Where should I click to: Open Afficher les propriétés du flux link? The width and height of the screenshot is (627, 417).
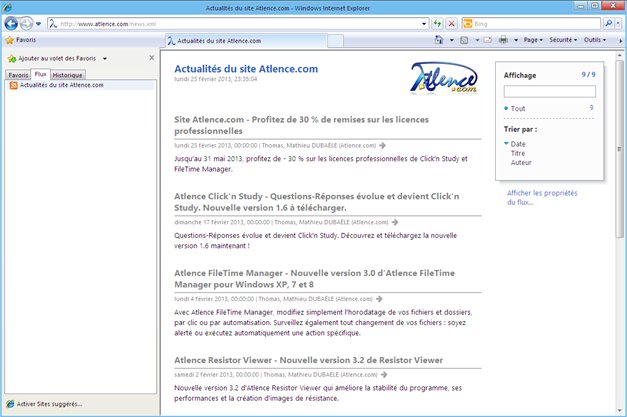pyautogui.click(x=542, y=198)
